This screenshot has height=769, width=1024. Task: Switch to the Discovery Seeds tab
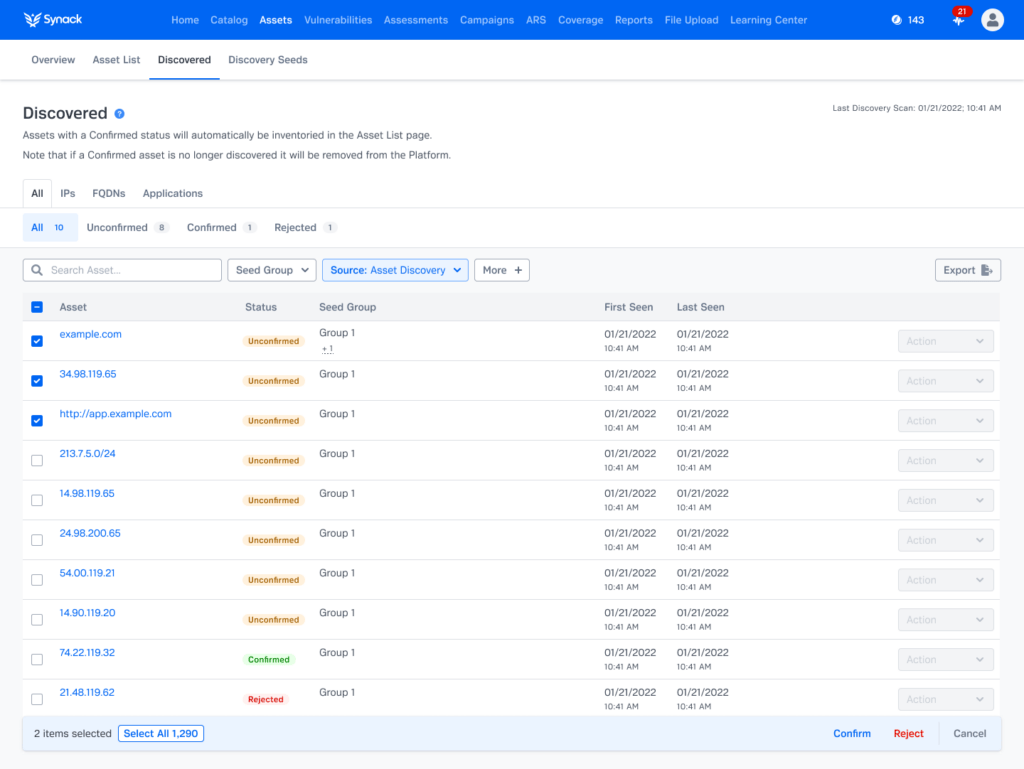pyautogui.click(x=267, y=60)
